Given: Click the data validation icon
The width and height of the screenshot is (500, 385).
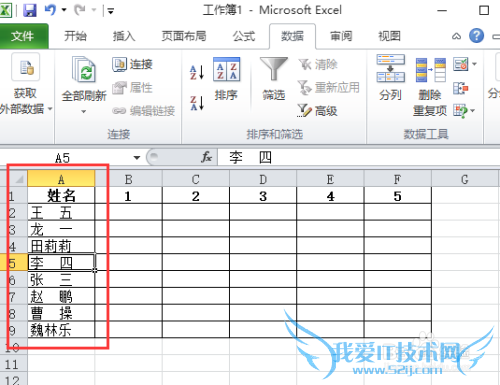Looking at the screenshot, I should pyautogui.click(x=461, y=64).
